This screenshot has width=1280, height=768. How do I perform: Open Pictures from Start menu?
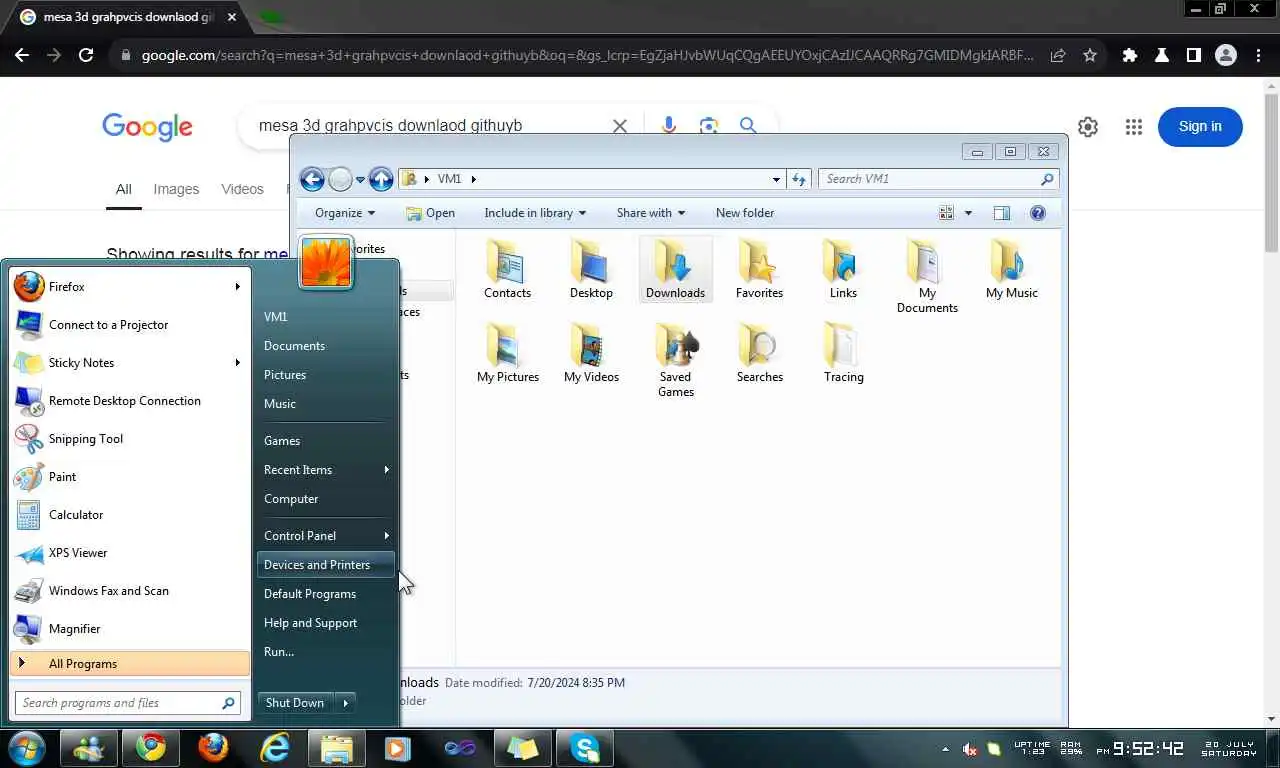point(324,375)
